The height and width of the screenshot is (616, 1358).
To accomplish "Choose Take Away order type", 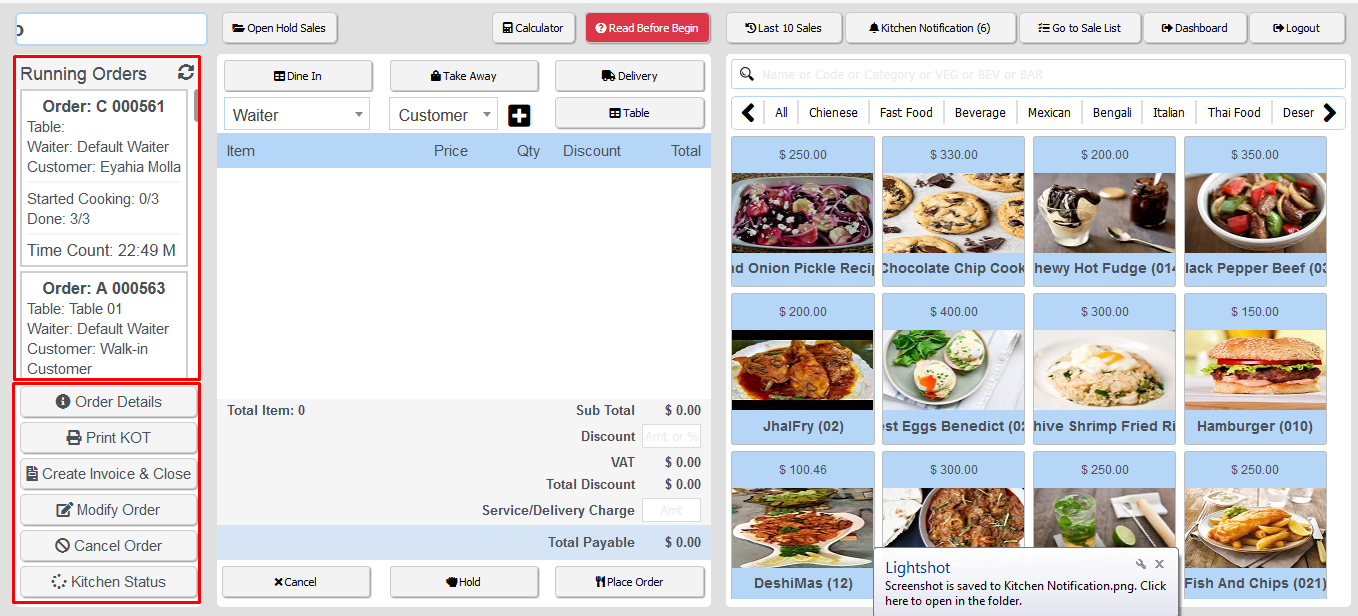I will [x=464, y=76].
